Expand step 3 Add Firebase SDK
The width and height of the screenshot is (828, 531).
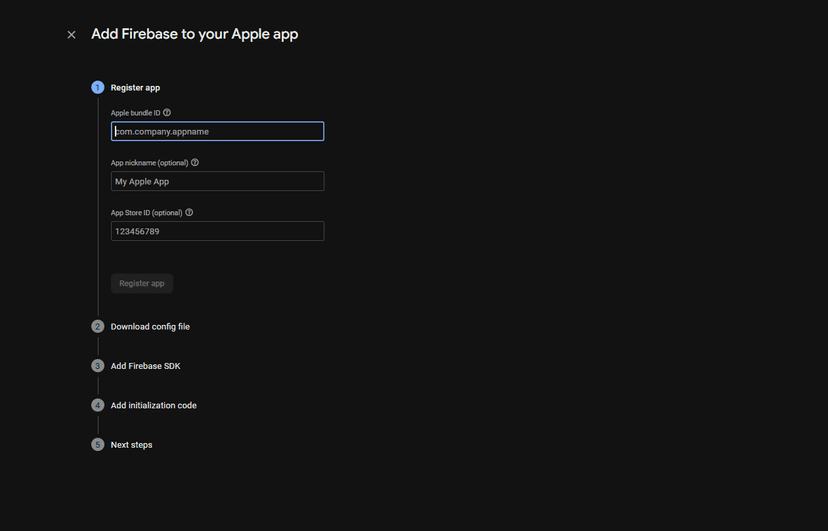point(145,366)
